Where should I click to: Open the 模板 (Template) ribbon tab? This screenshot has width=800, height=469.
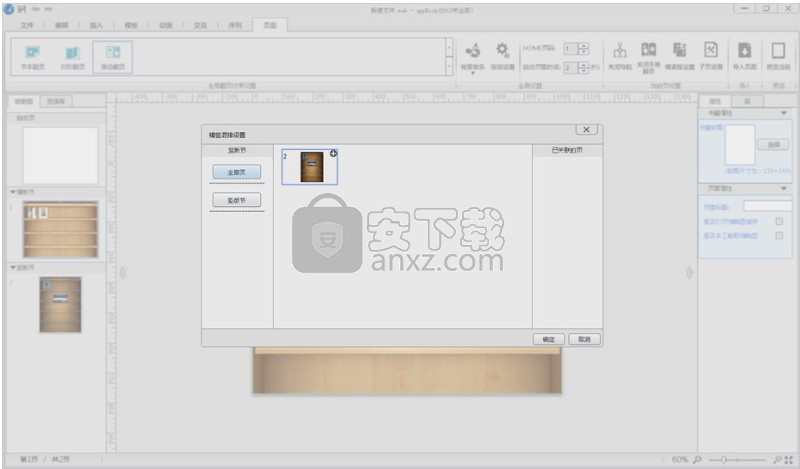(131, 25)
